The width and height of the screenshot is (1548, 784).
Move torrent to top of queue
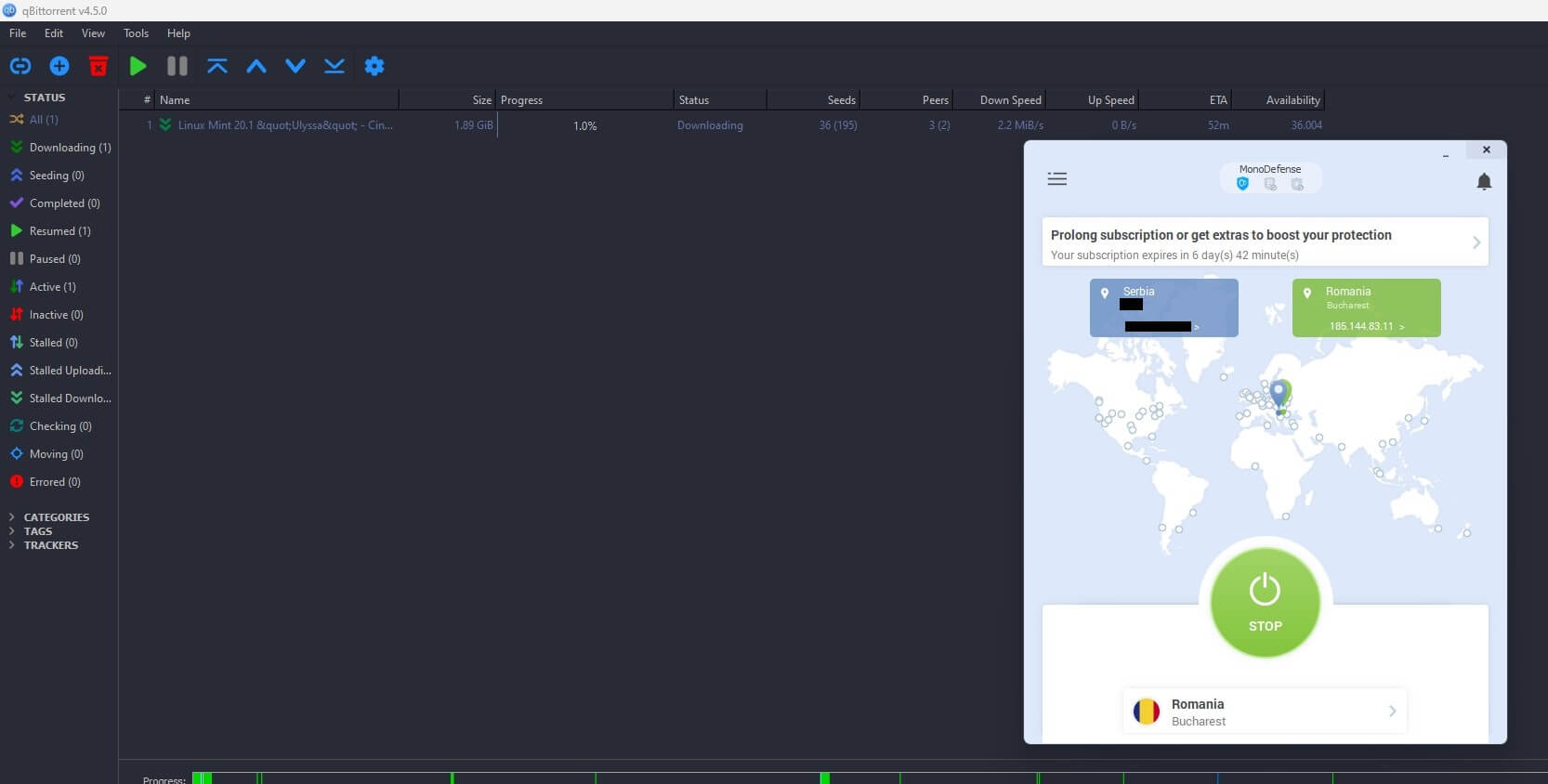pyautogui.click(x=217, y=66)
